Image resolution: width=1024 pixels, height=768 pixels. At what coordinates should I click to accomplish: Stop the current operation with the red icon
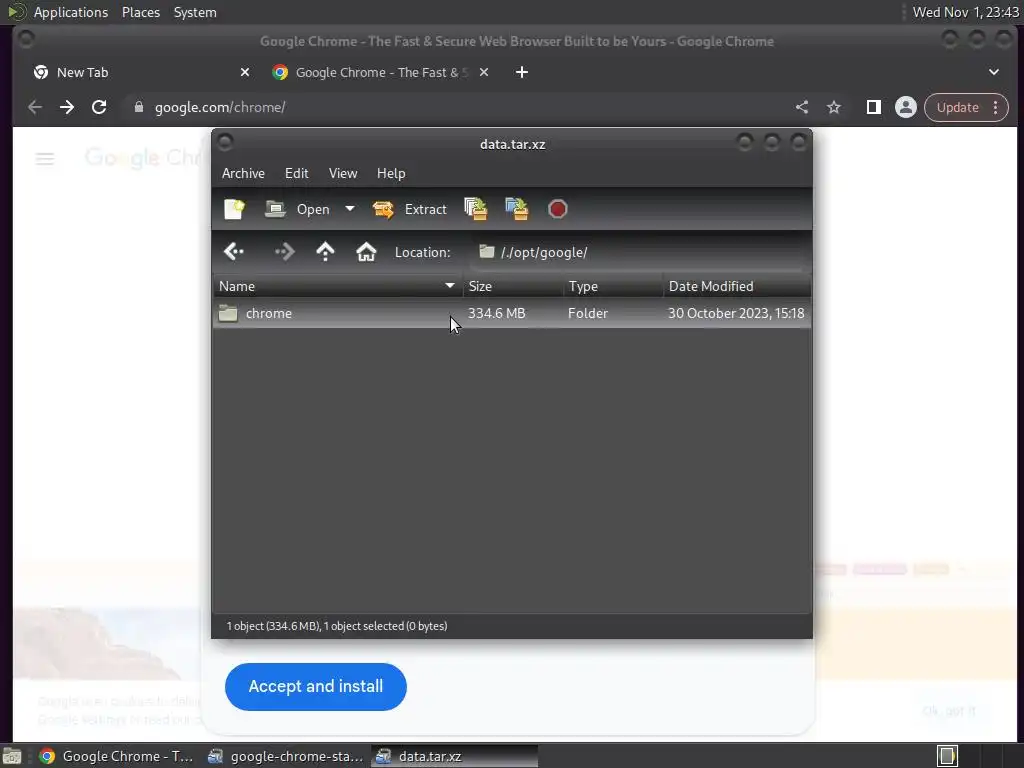pyautogui.click(x=557, y=209)
